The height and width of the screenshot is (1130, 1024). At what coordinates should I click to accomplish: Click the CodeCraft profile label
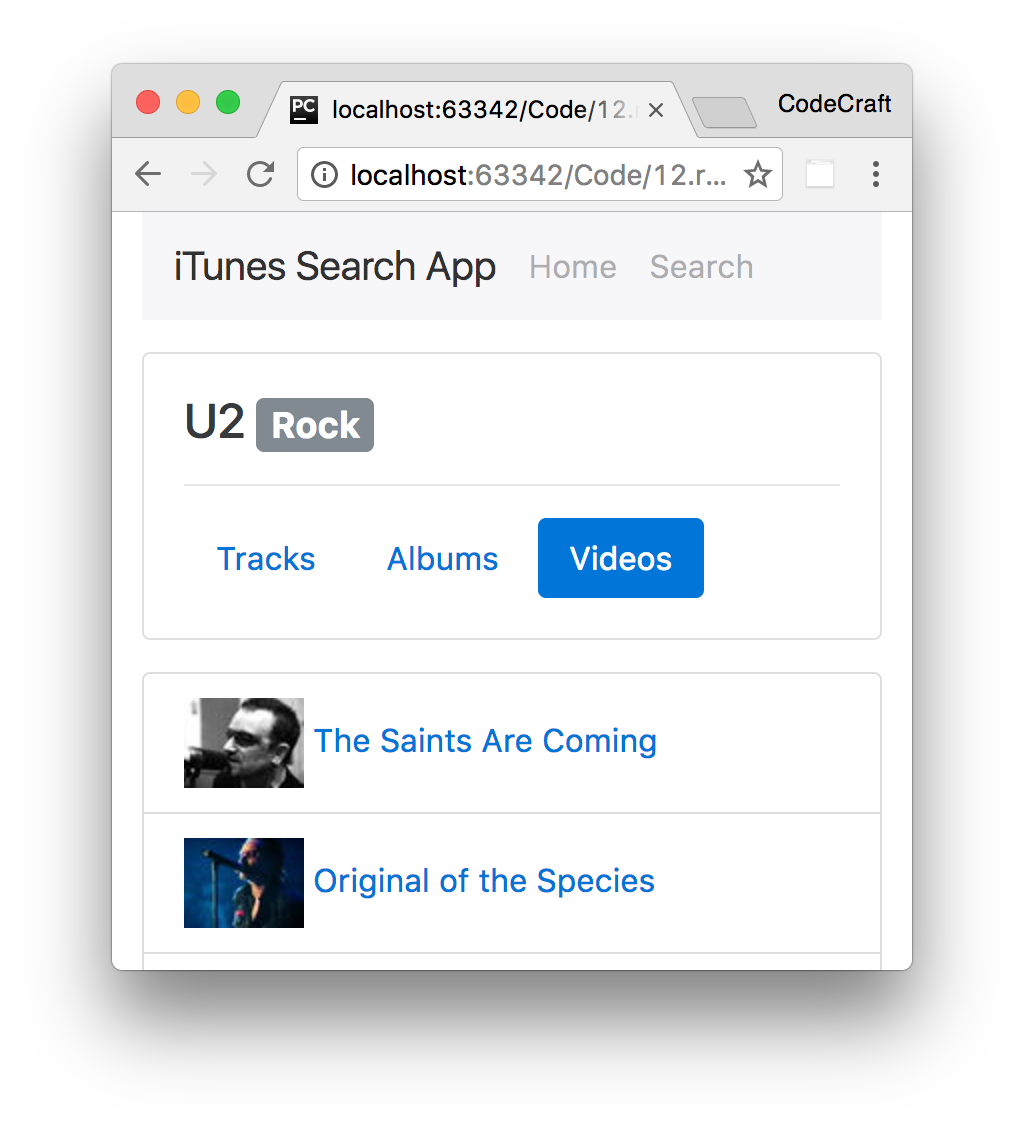click(834, 104)
